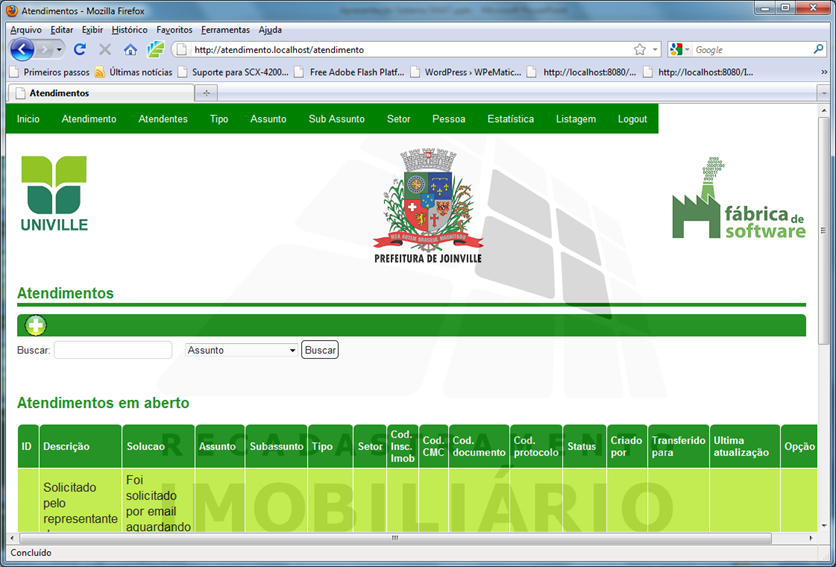The height and width of the screenshot is (567, 836).
Task: Click the Cod. protocolo column header
Action: click(536, 446)
